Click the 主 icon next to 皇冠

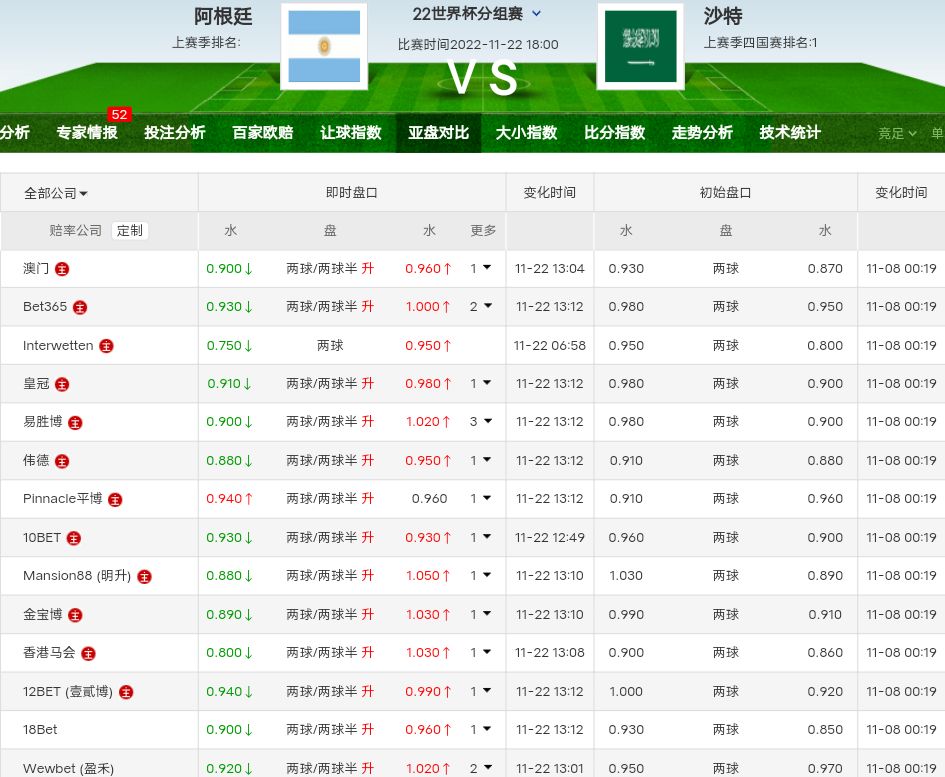62,384
